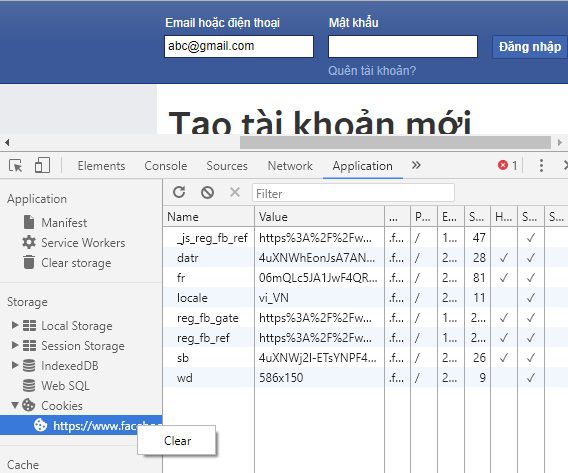This screenshot has width=568, height=473.
Task: Collapse the Cookies node
Action: point(15,405)
